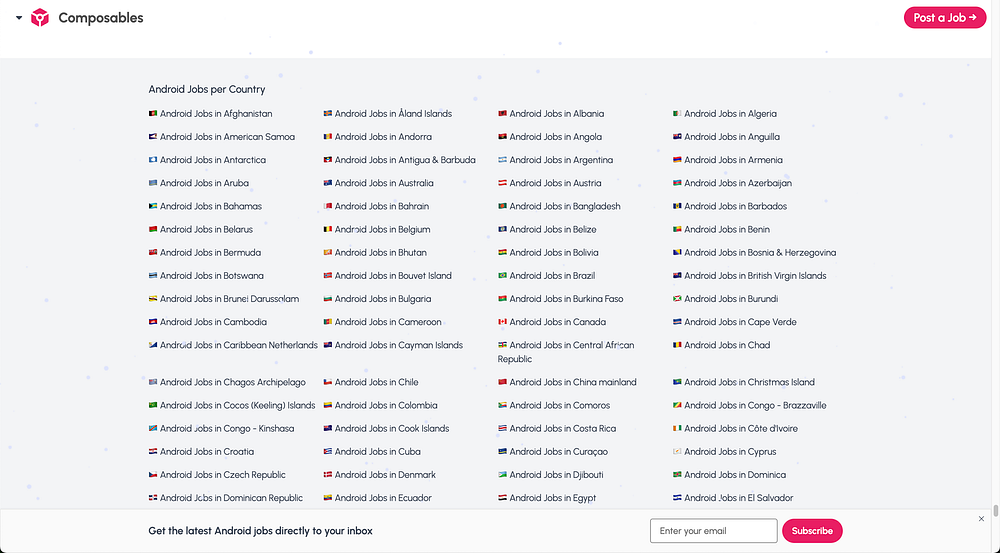Click the Colombia flag icon
Screen dimensions: 1000x553
coord(328,406)
